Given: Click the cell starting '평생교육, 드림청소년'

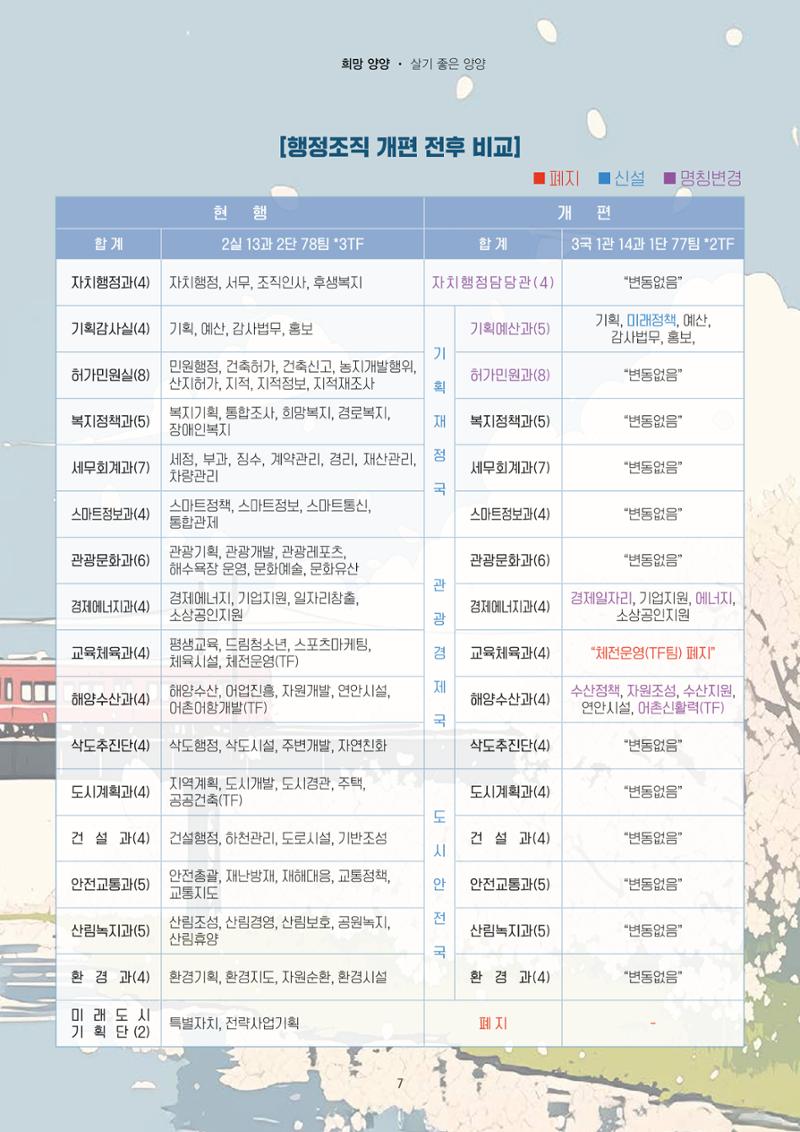Looking at the screenshot, I should [292, 653].
